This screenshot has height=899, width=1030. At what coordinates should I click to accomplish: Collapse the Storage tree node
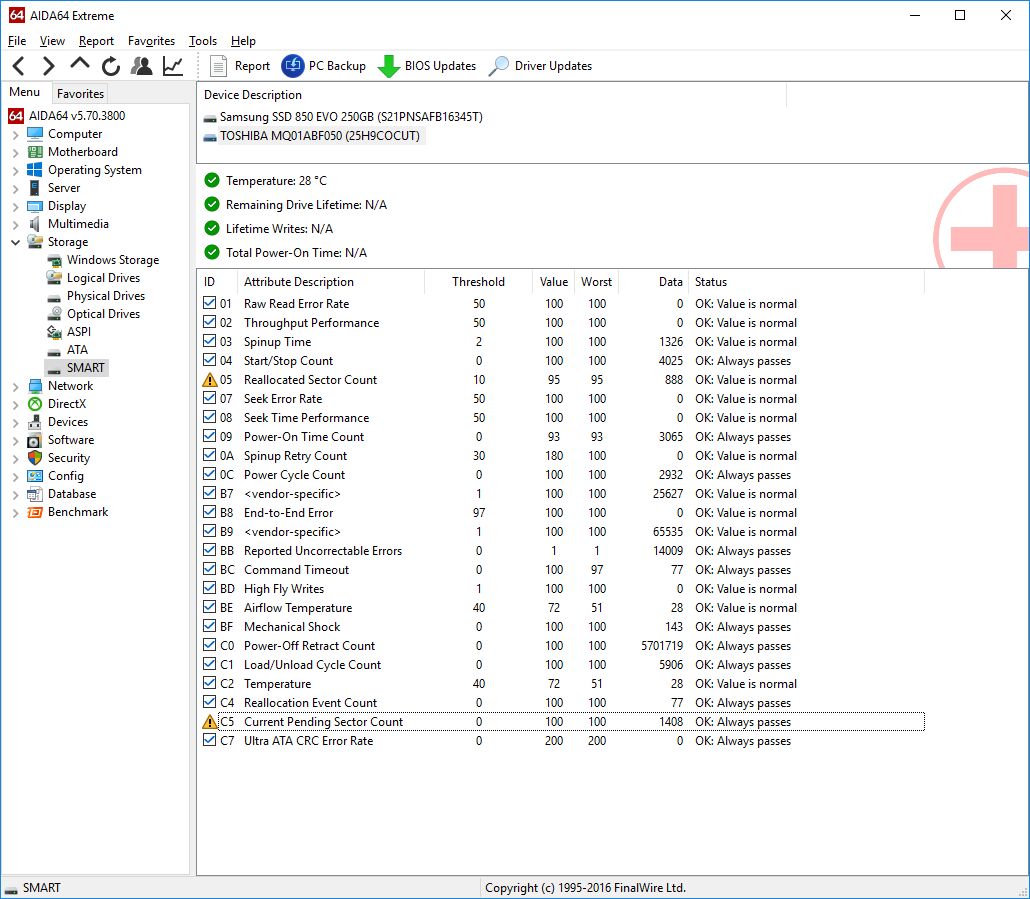(x=15, y=242)
